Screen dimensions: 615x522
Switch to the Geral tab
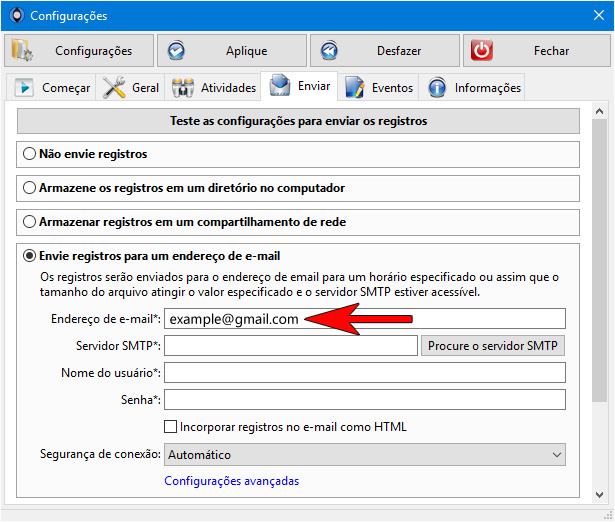pos(130,87)
